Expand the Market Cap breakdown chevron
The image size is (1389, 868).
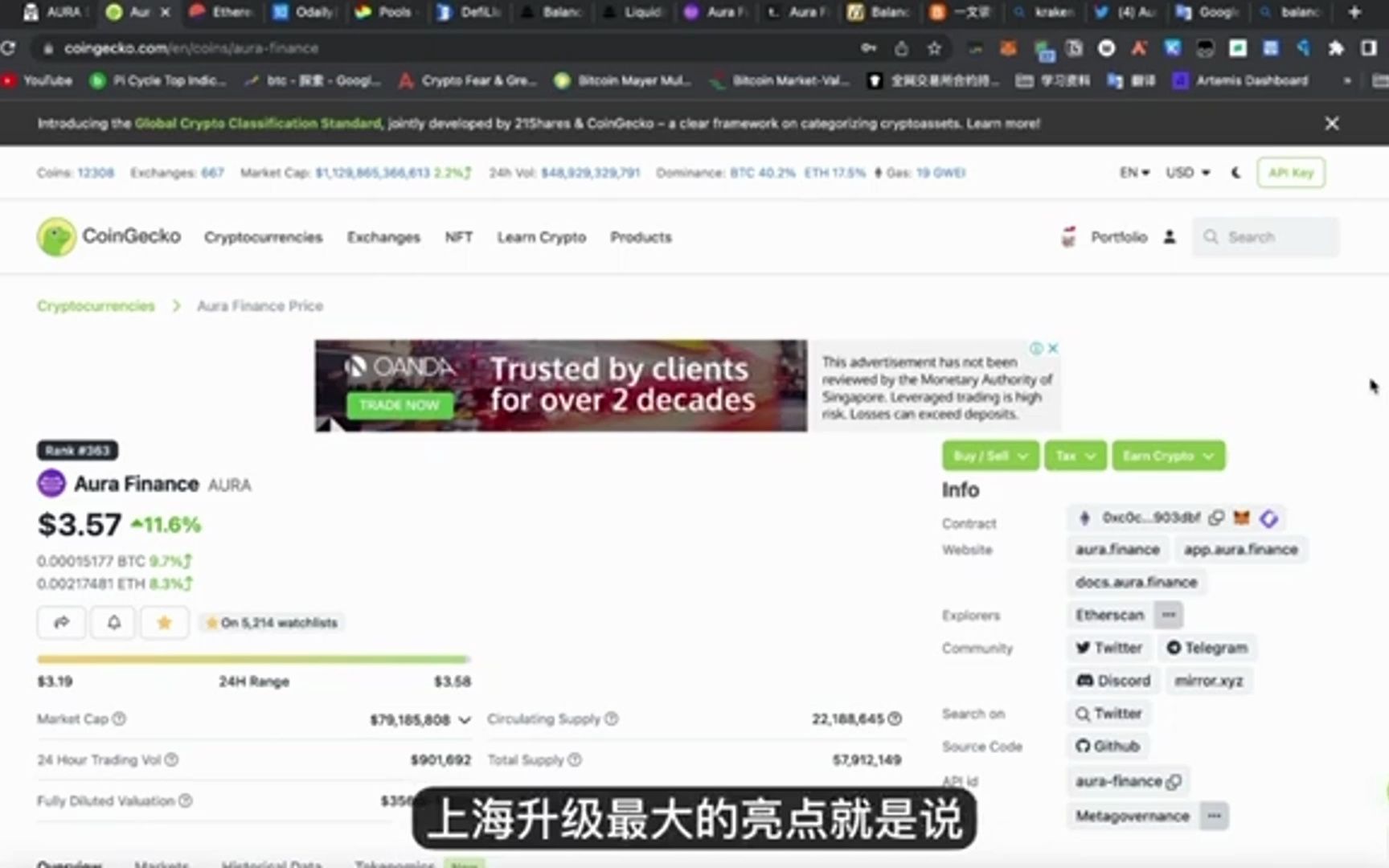465,720
